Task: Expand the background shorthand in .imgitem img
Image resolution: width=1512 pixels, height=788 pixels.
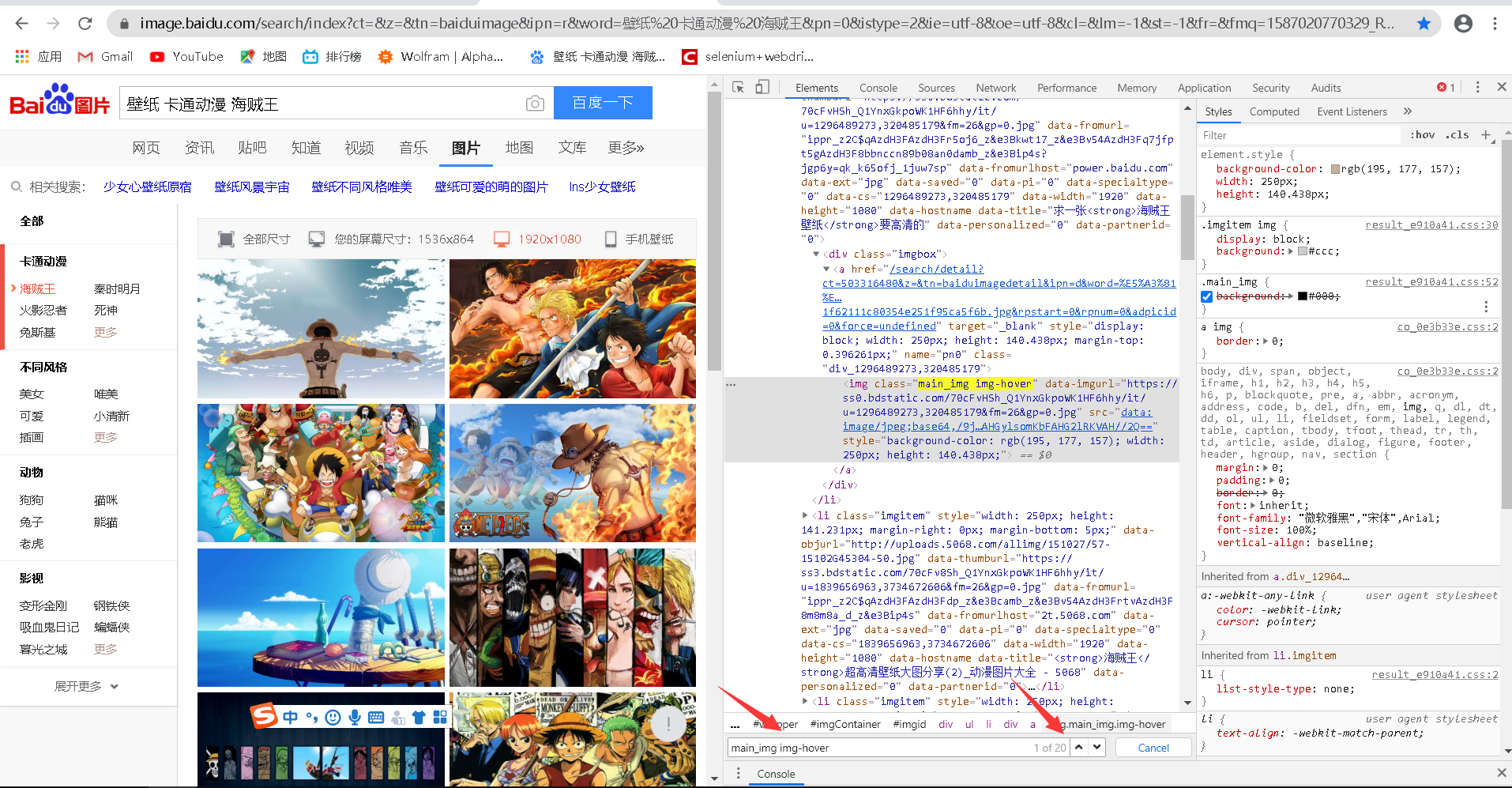Action: click(1291, 251)
